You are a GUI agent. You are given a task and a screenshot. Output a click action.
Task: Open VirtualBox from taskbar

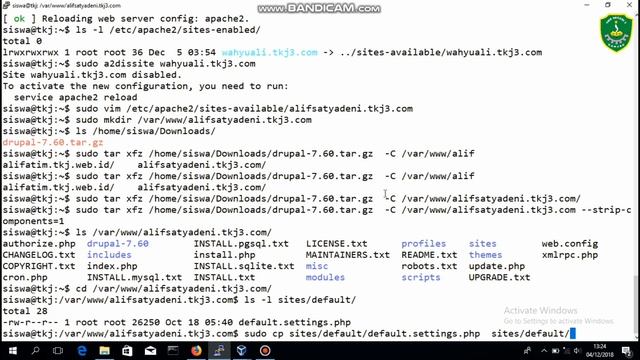tap(242, 351)
